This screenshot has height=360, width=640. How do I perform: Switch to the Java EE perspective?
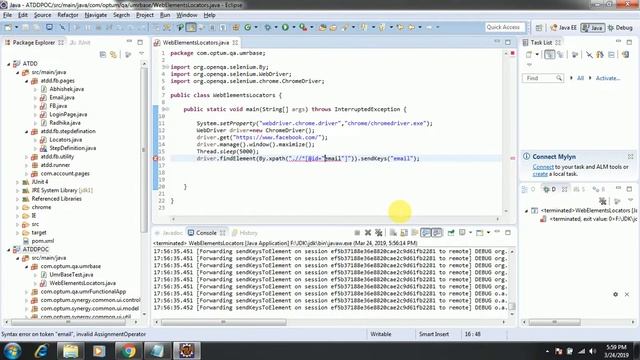coord(563,28)
